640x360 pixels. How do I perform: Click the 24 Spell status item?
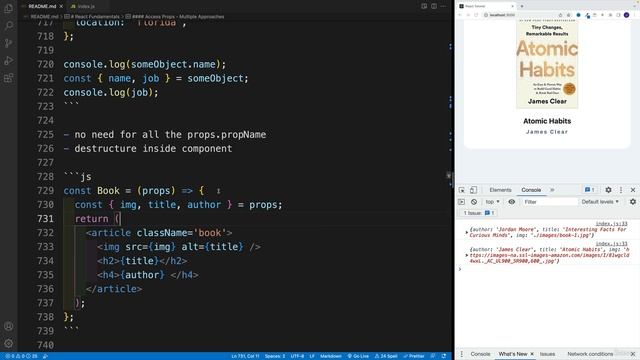tap(386, 356)
